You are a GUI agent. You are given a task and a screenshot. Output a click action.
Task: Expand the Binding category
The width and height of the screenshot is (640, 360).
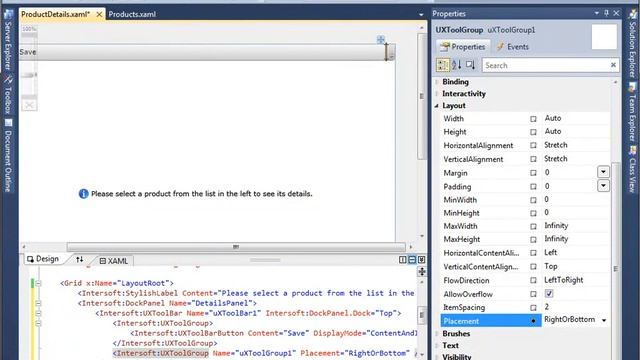[437, 82]
